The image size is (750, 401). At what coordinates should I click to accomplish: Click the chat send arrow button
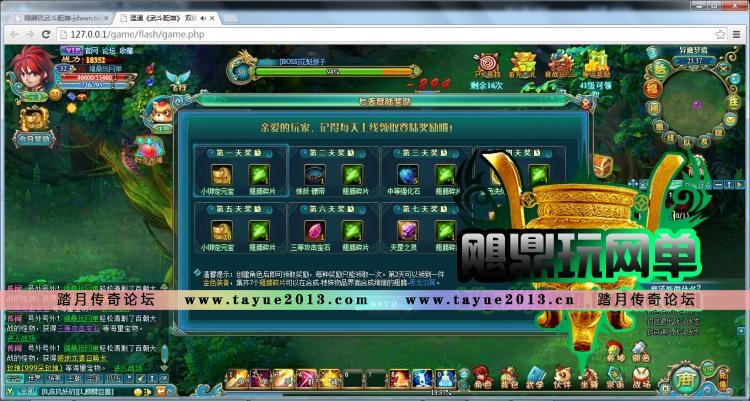(161, 391)
